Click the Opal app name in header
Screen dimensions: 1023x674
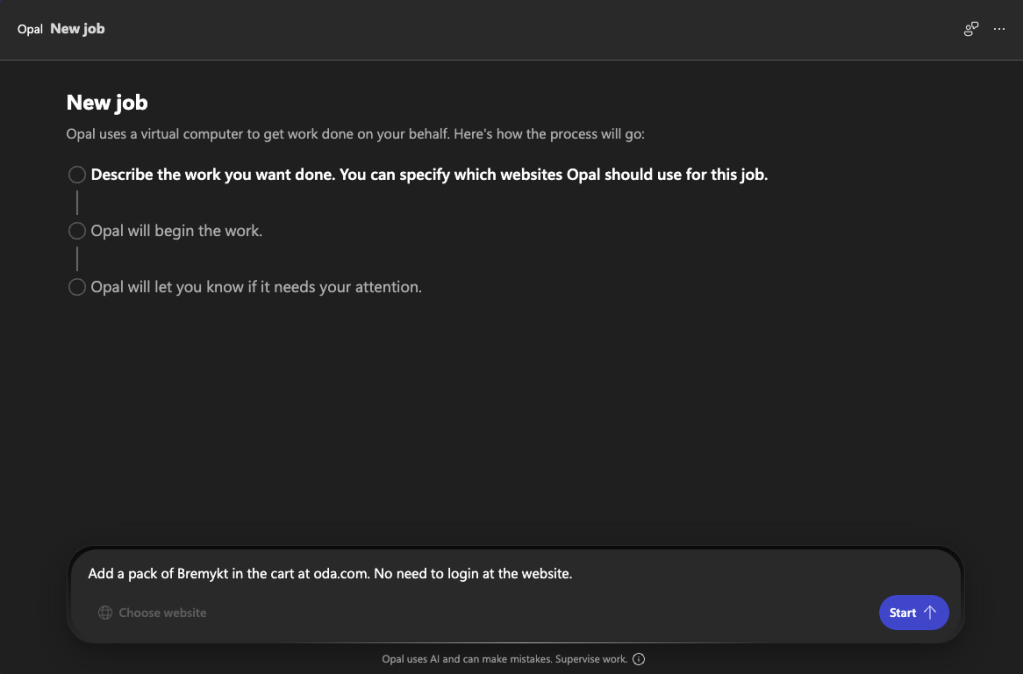tap(30, 29)
